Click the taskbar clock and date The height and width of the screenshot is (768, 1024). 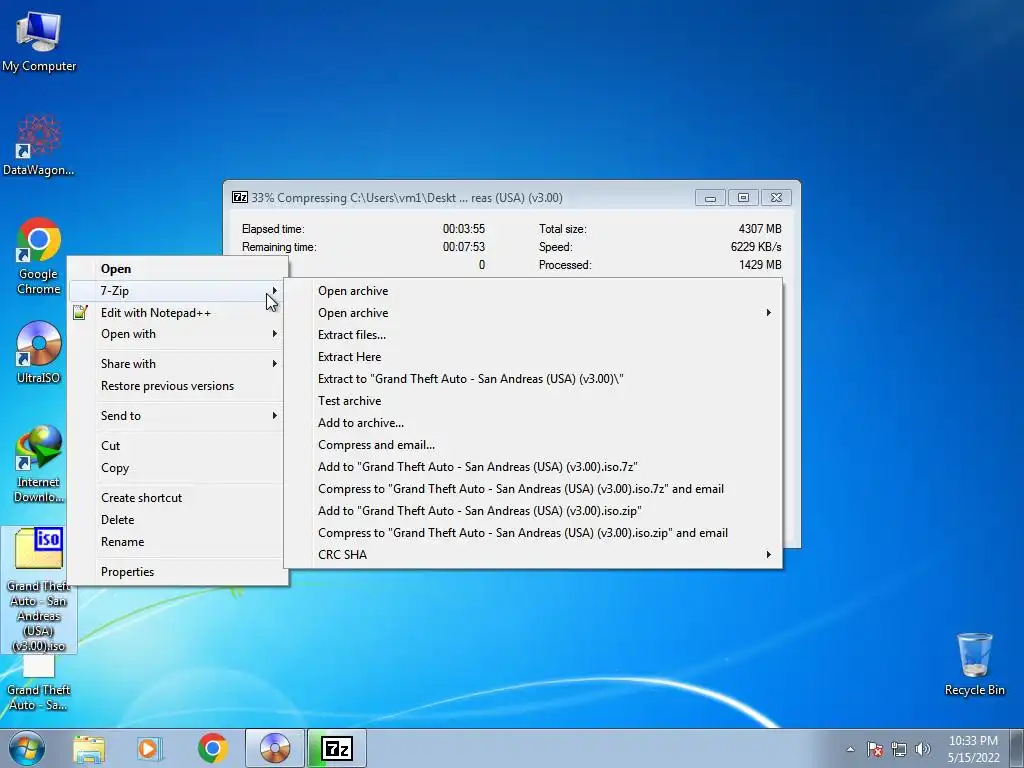pos(973,749)
